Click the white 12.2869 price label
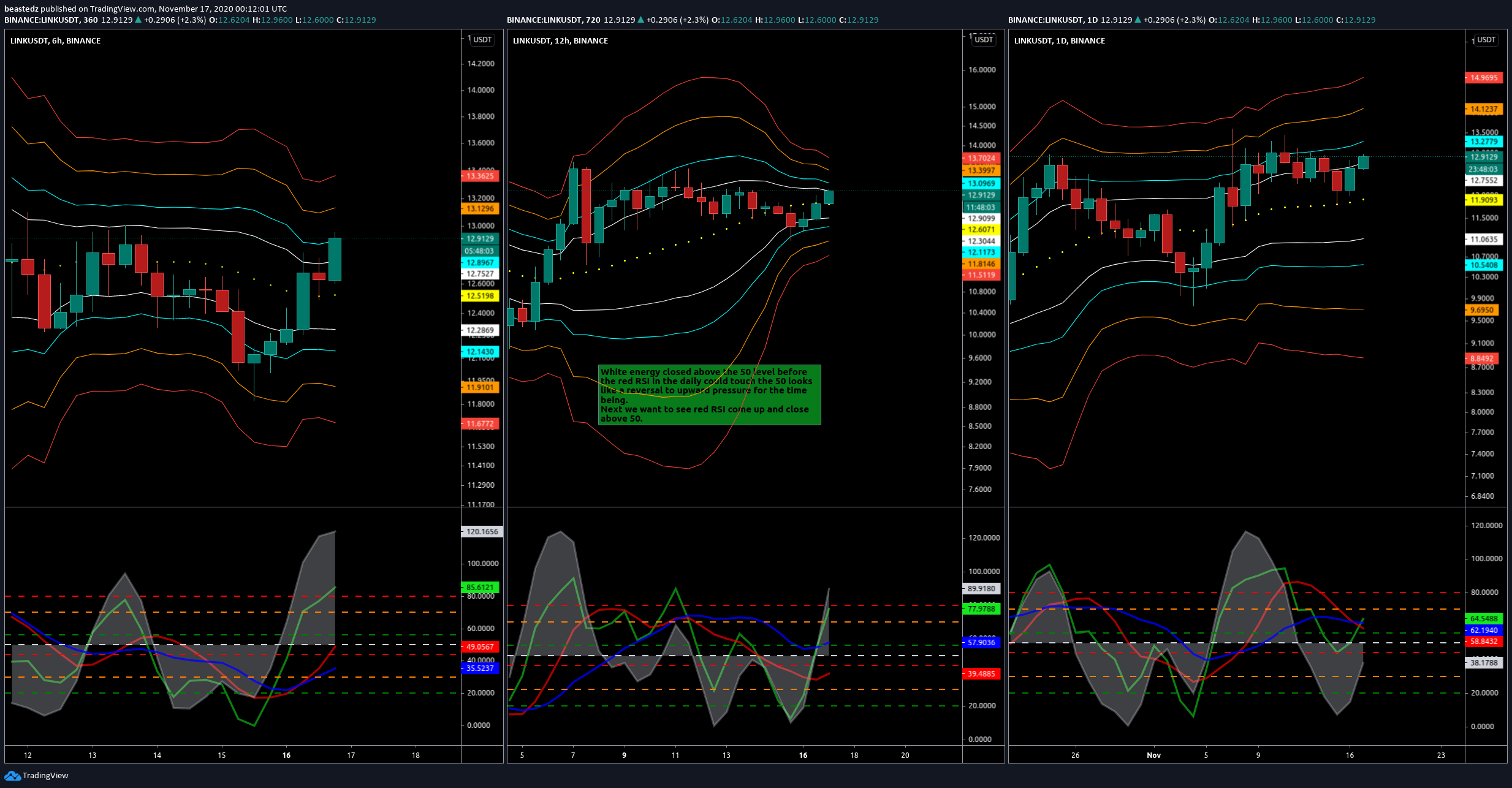This screenshot has width=1512, height=788. tap(480, 330)
